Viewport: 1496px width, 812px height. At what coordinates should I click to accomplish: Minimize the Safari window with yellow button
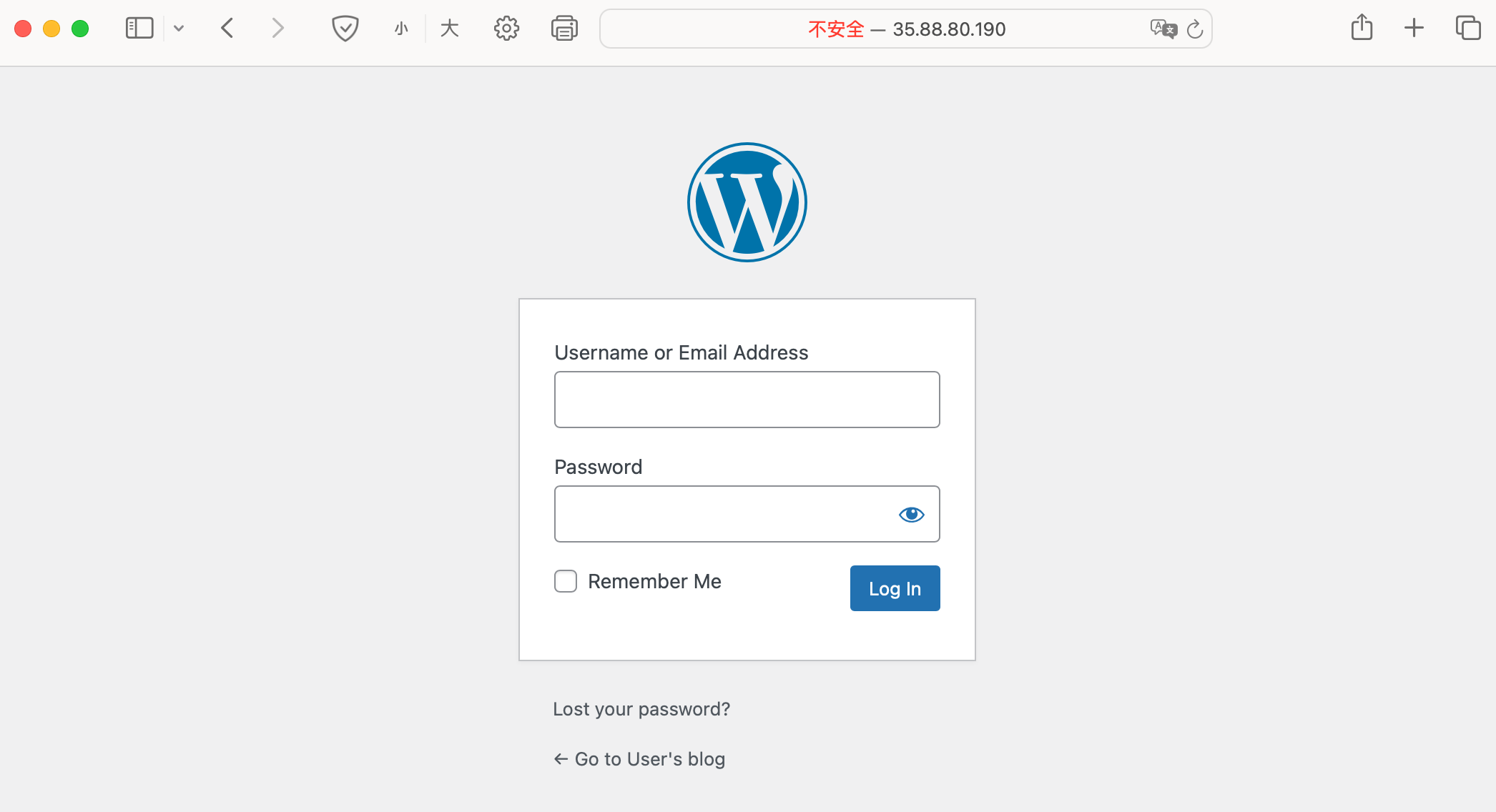pyautogui.click(x=51, y=29)
